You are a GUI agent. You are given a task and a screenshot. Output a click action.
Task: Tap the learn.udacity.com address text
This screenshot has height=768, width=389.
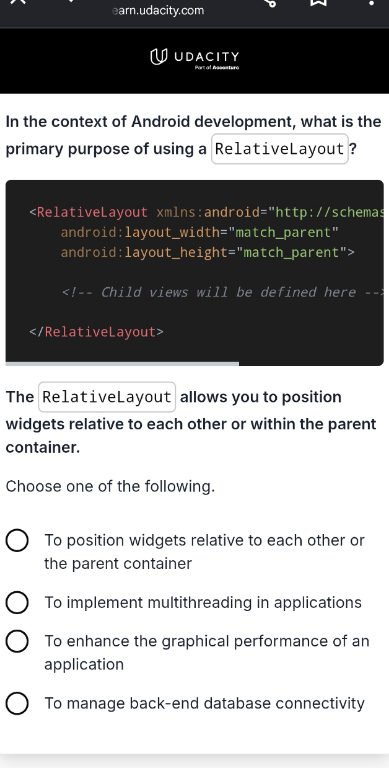pyautogui.click(x=158, y=10)
